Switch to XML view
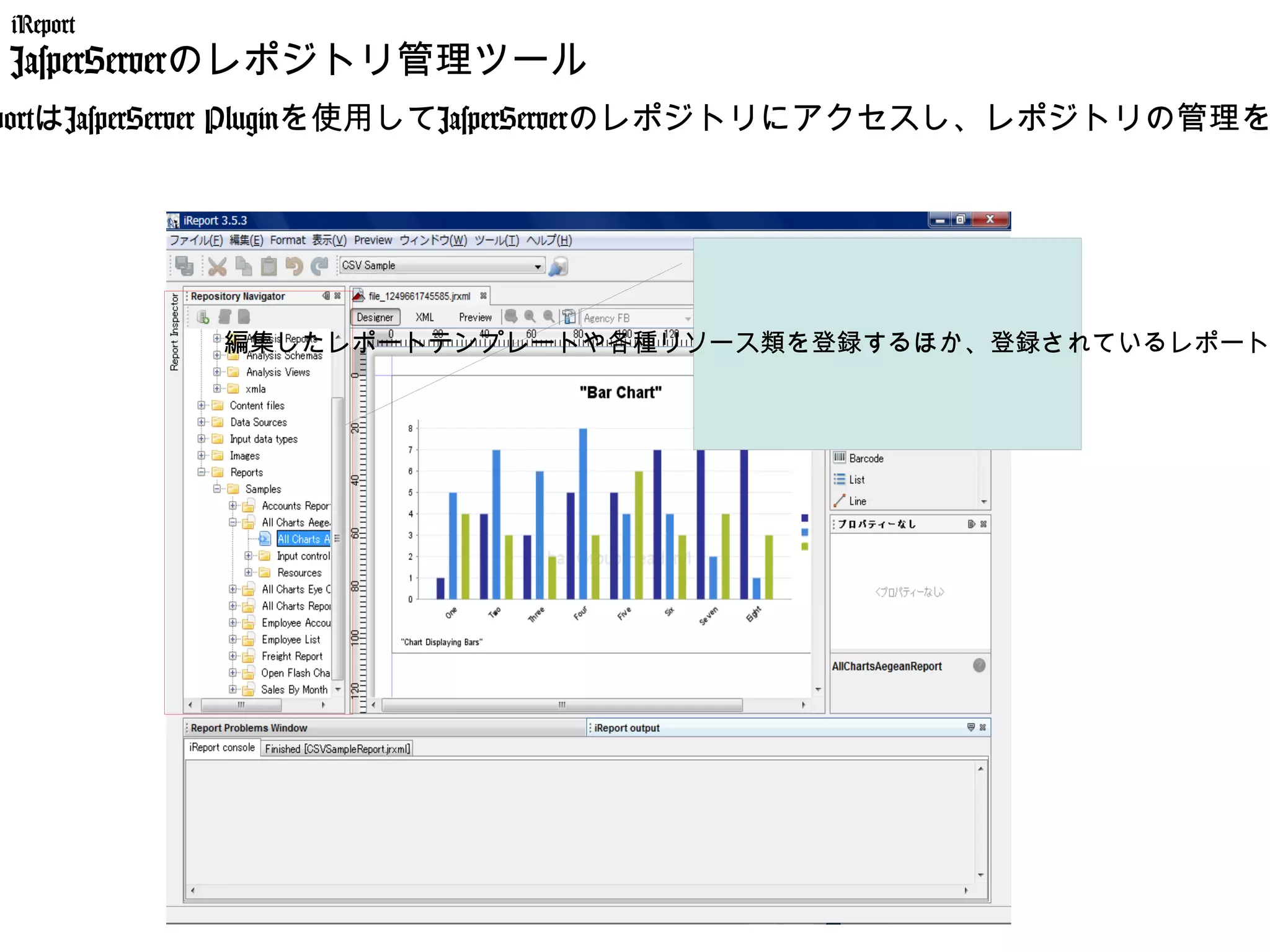The width and height of the screenshot is (1270, 952). point(425,317)
